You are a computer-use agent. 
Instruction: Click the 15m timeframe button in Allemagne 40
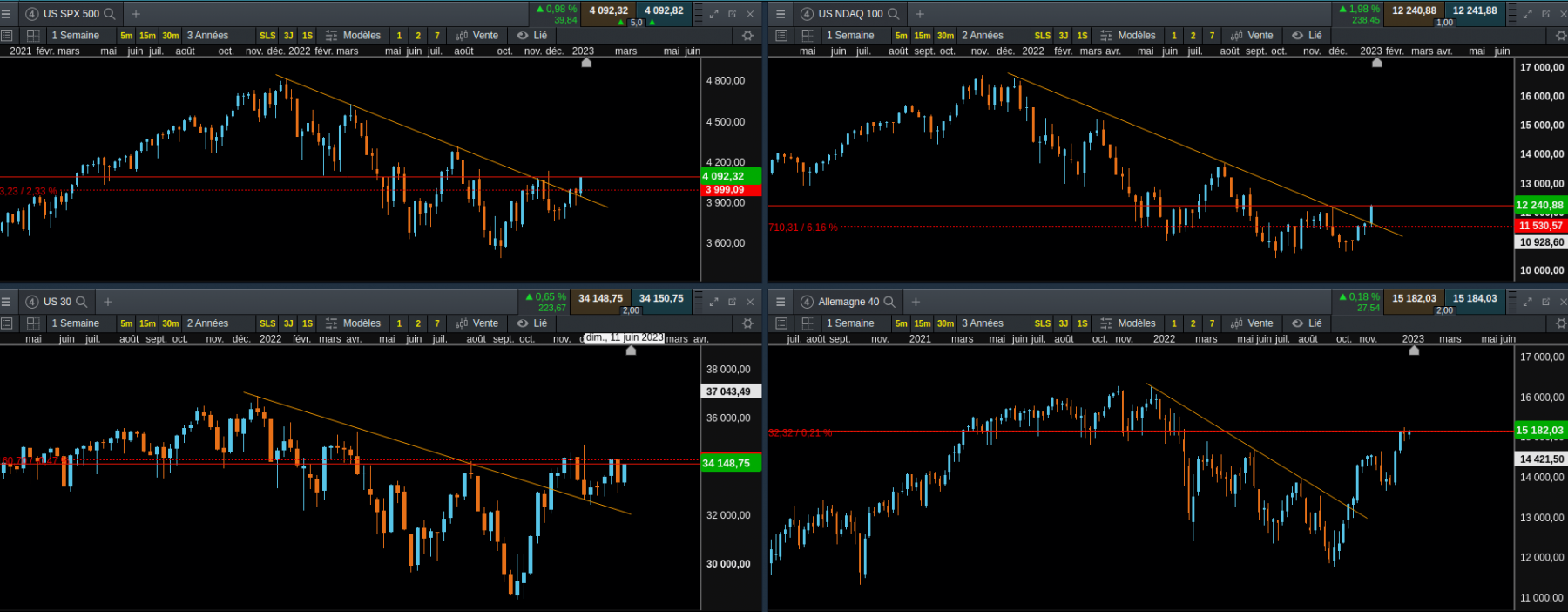coord(923,323)
